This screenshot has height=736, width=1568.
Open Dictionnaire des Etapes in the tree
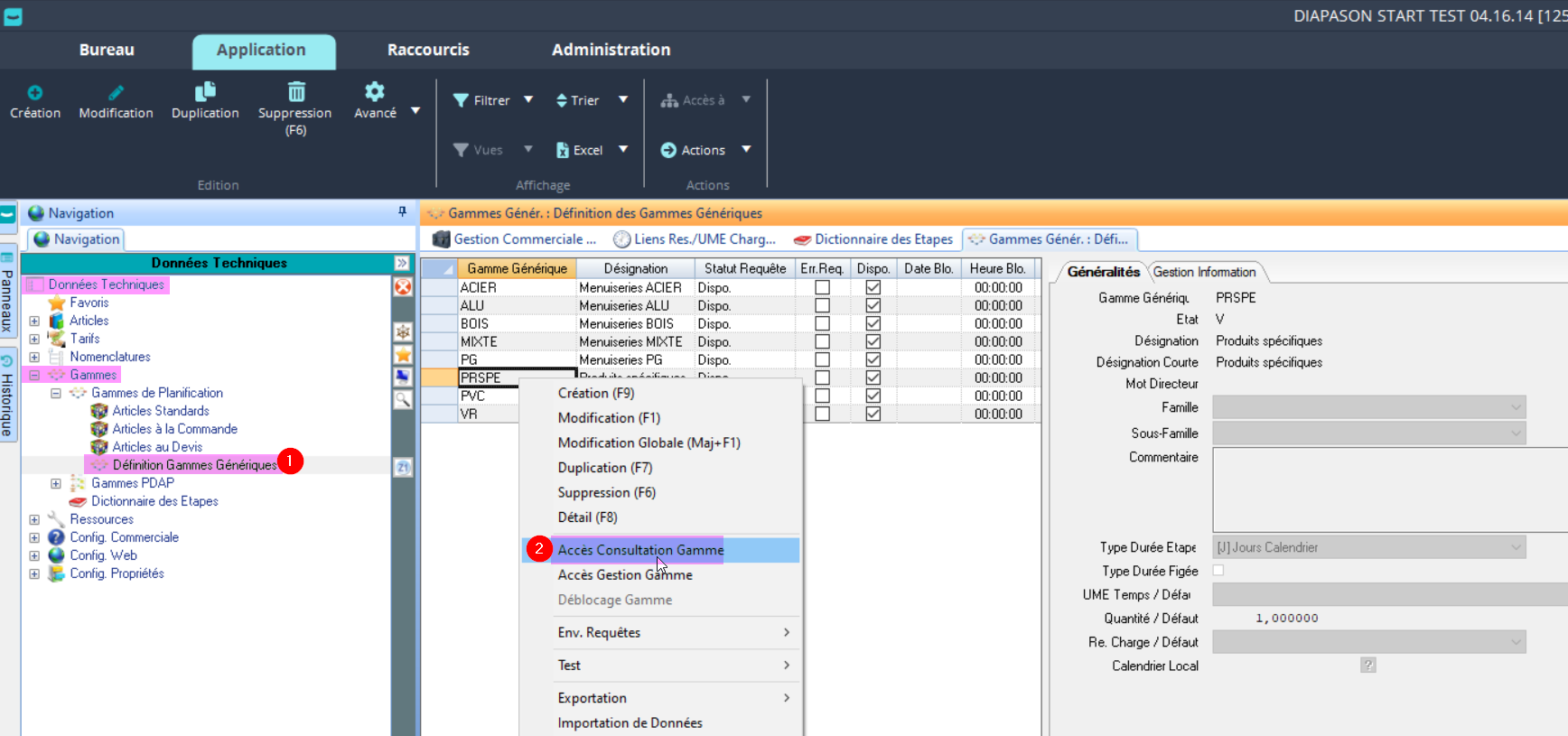point(154,501)
